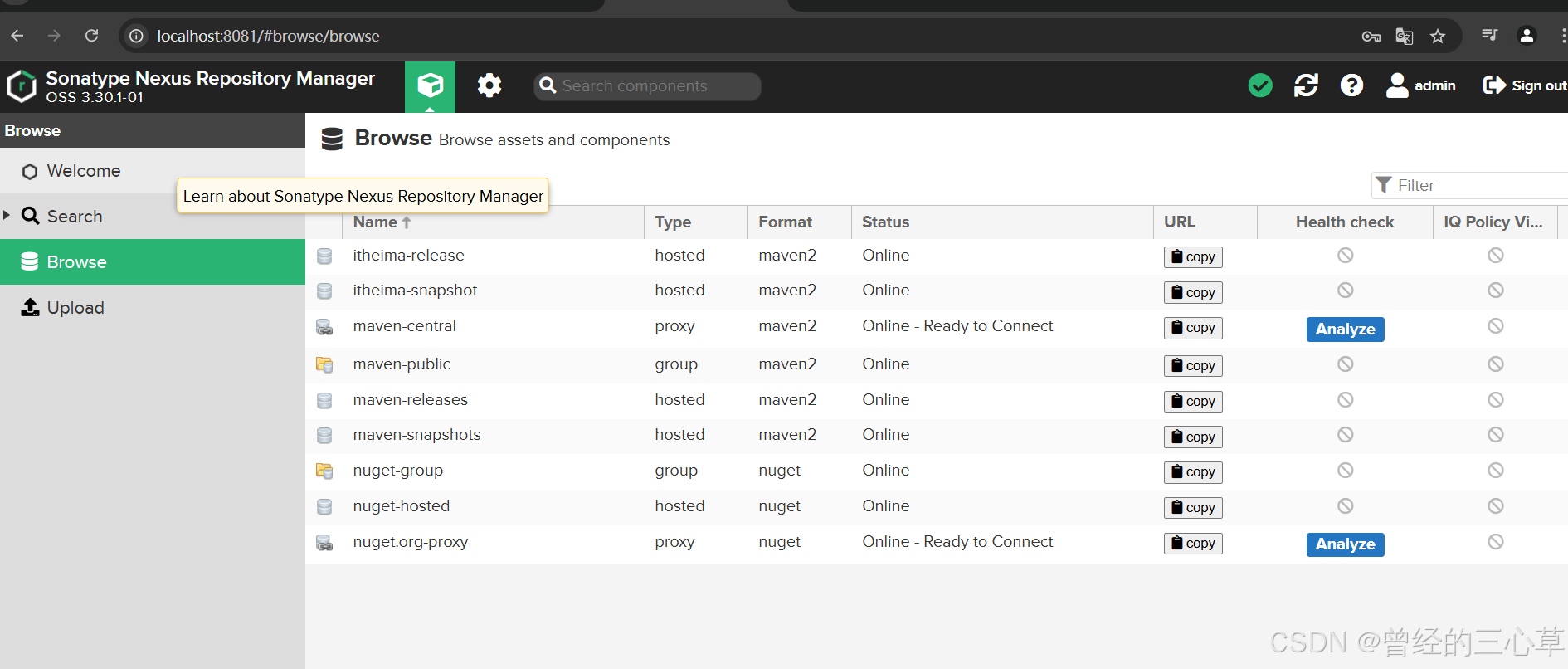This screenshot has height=669, width=1568.
Task: Copy URL for maven-central
Action: [x=1193, y=328]
